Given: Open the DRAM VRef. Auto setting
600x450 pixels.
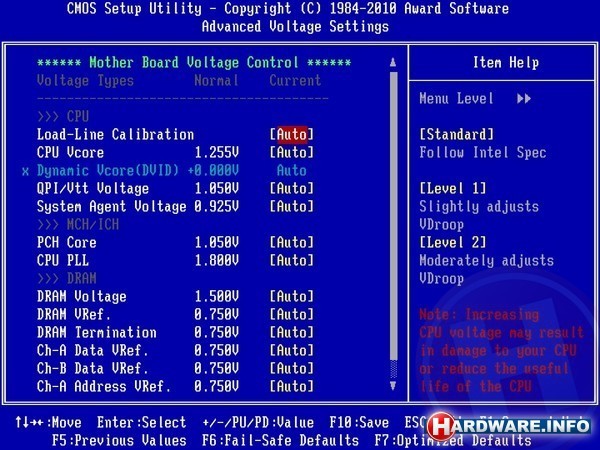Looking at the screenshot, I should [x=292, y=314].
